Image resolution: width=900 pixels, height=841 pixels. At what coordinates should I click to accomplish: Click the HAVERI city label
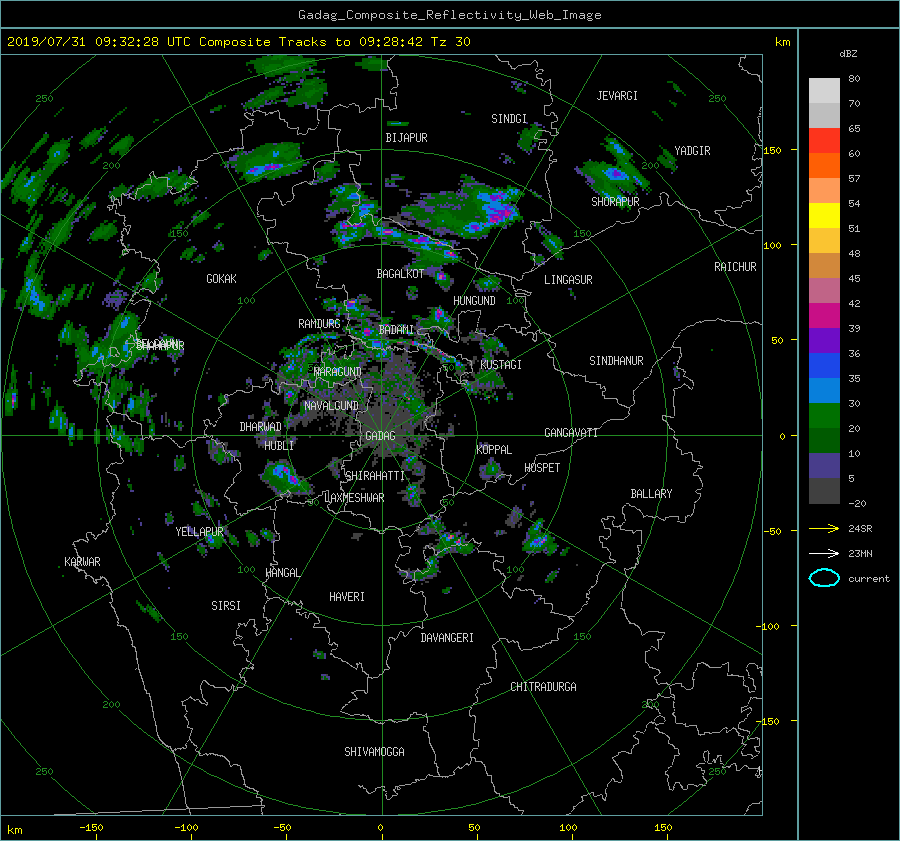[x=347, y=597]
